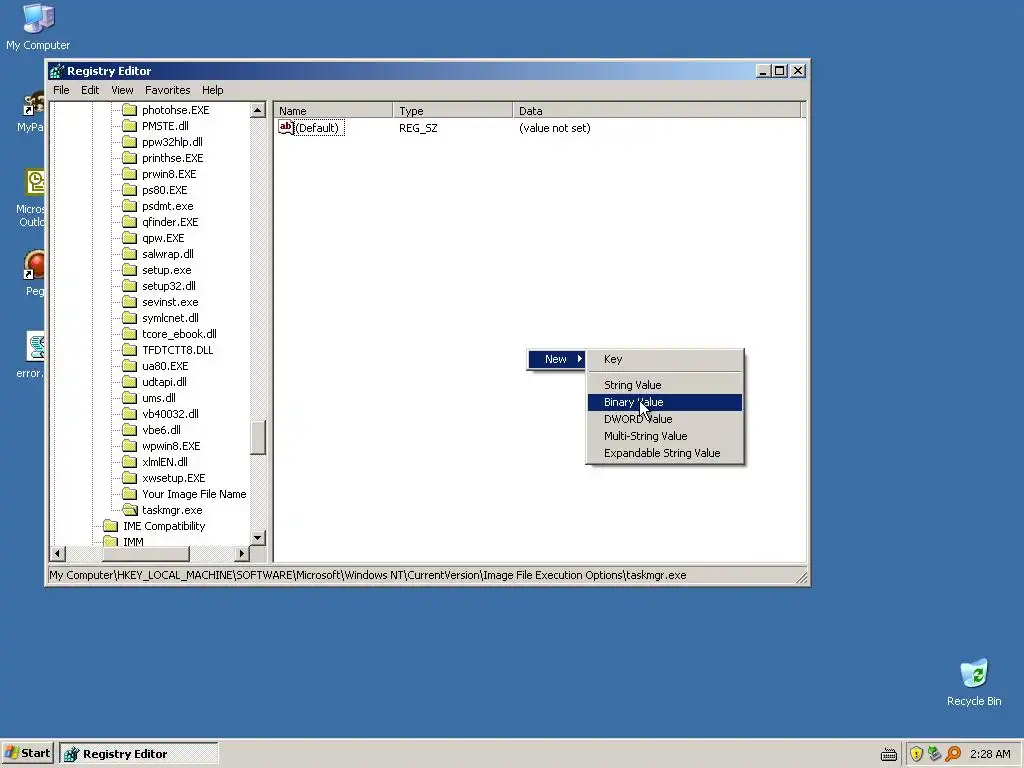Select the IMM key in tree
The image size is (1024, 768).
[x=133, y=541]
